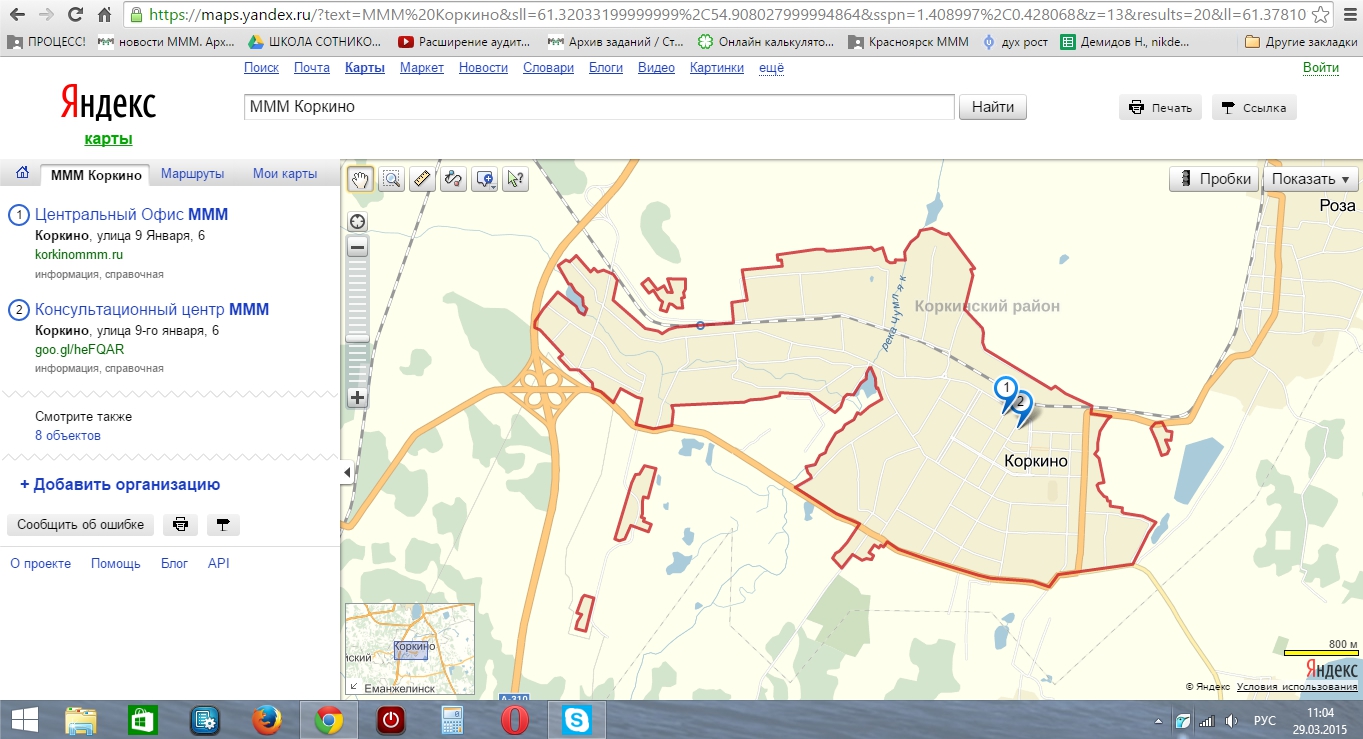Collapse the left search results panel
1363x739 pixels.
pyautogui.click(x=346, y=472)
